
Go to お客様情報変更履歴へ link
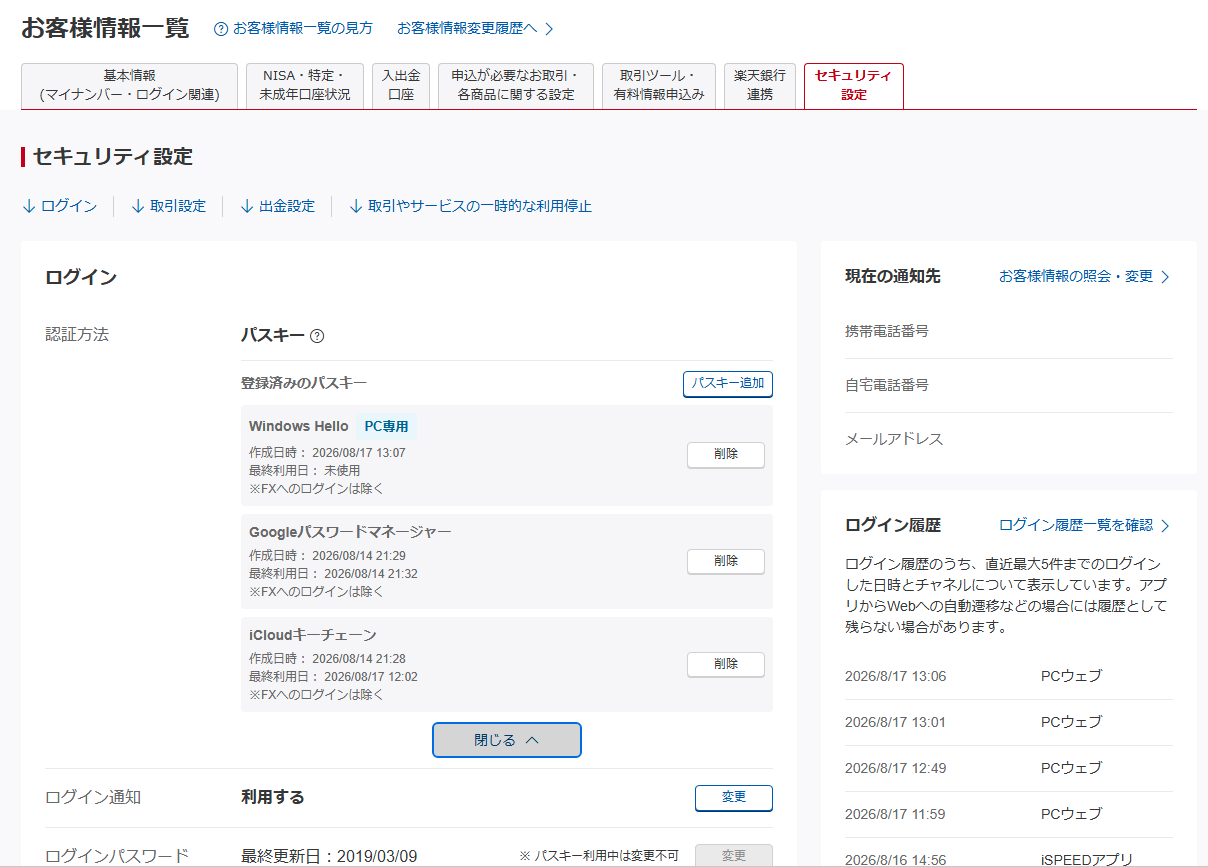(x=467, y=29)
